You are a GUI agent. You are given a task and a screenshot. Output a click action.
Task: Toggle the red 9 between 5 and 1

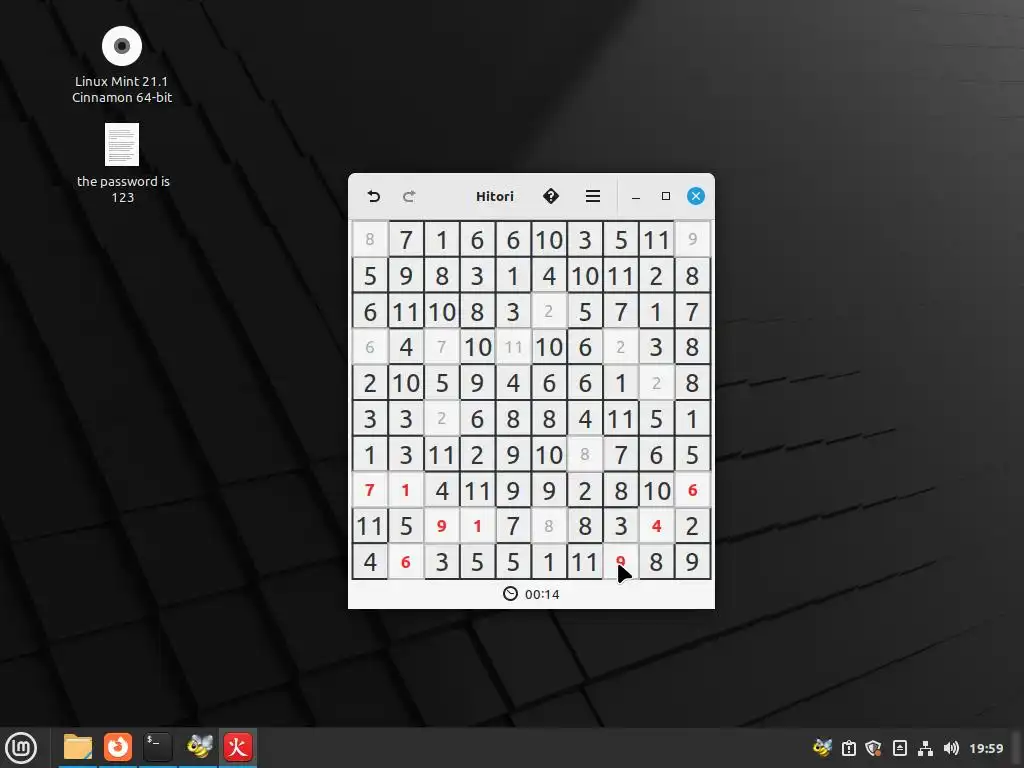coord(441,526)
